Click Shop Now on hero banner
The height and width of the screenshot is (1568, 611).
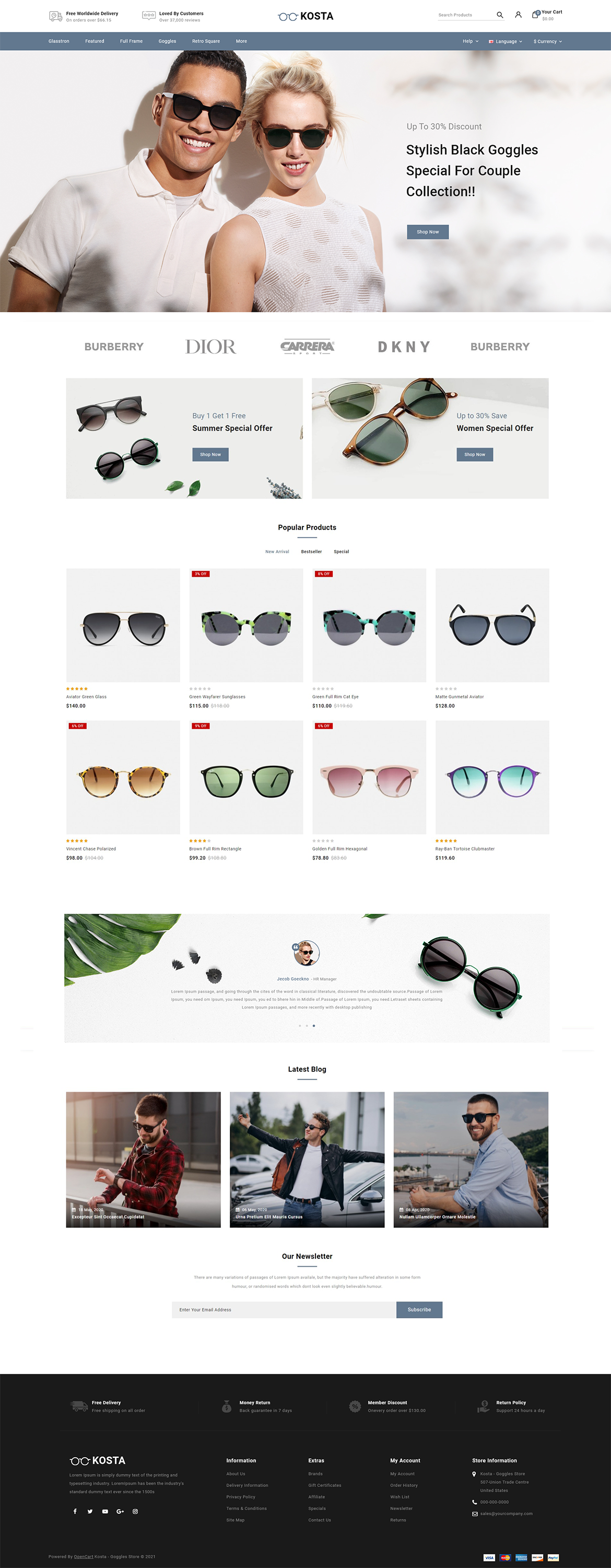428,232
